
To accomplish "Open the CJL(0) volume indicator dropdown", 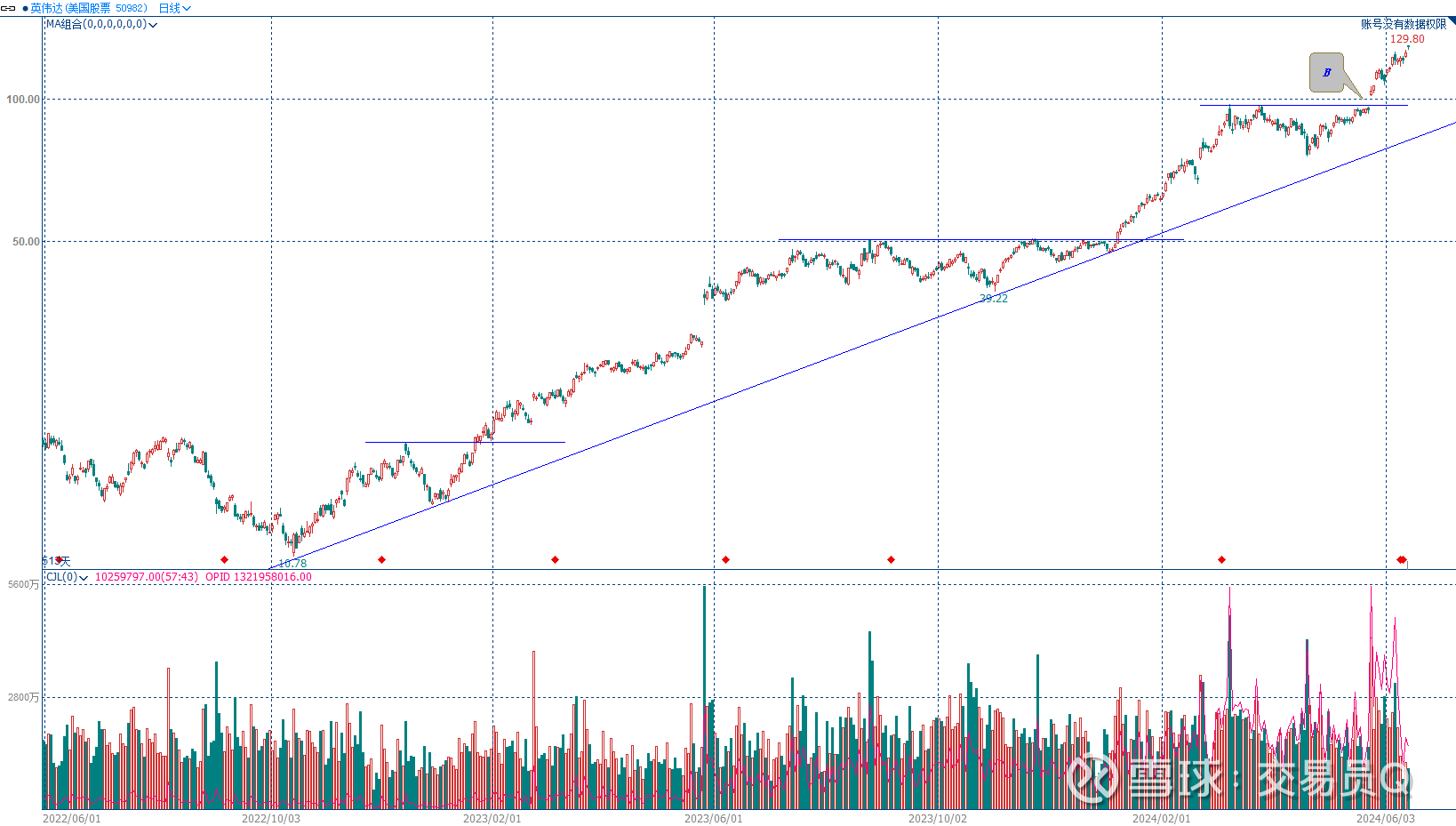I will (x=84, y=578).
